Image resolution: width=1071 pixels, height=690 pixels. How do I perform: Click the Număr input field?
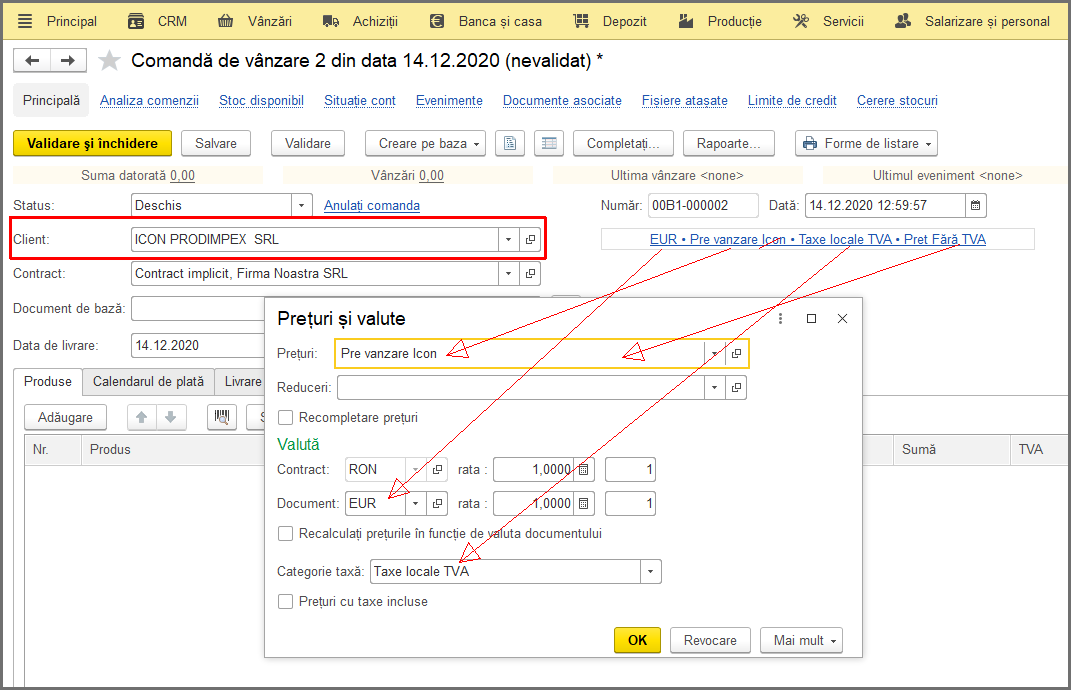703,206
